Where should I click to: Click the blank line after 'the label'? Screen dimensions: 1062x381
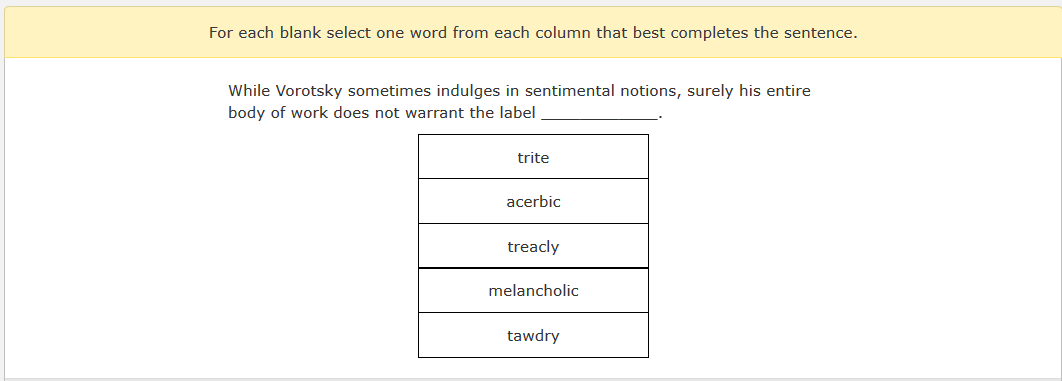[599, 114]
